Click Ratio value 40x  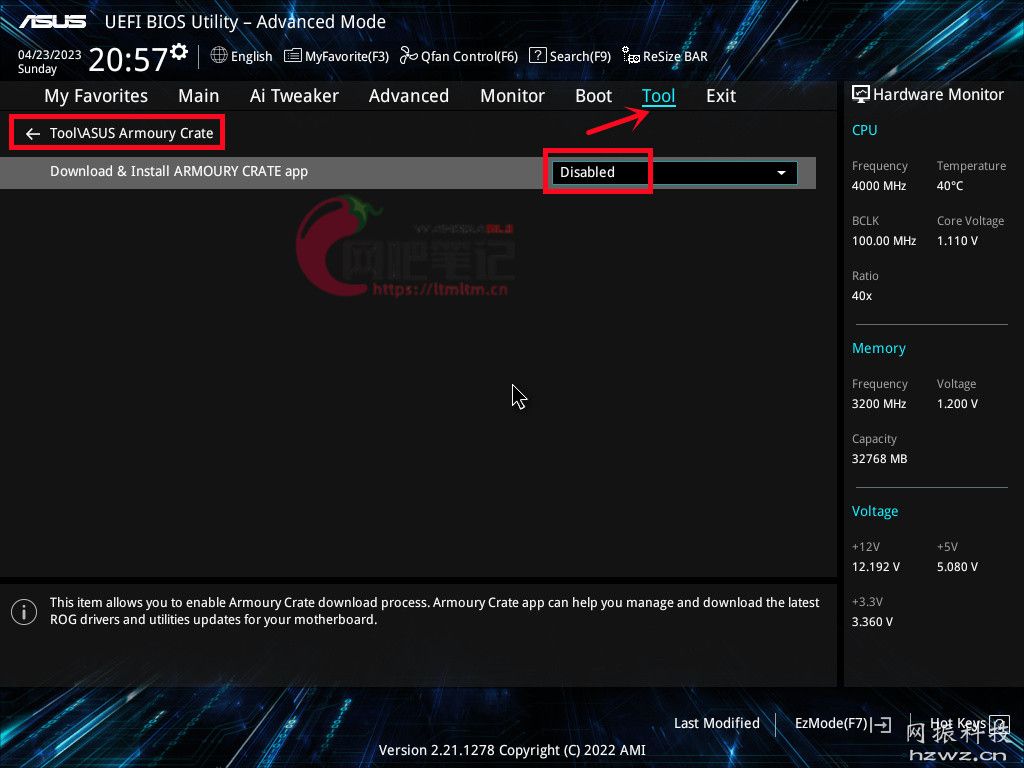861,296
